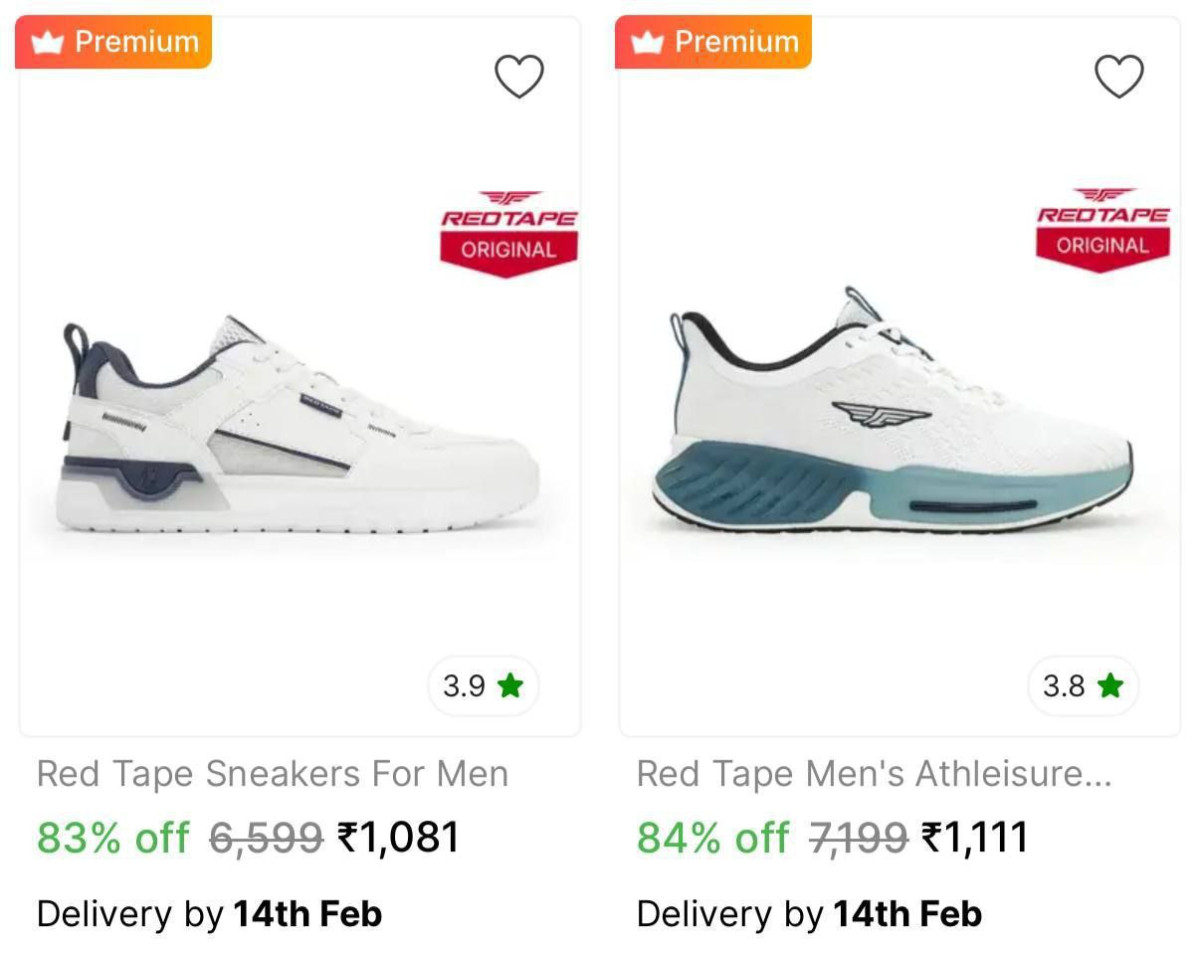Toggle wishlist heart on teal-sole athleisure shoe
Image resolution: width=1200 pixels, height=953 pixels.
[1119, 77]
